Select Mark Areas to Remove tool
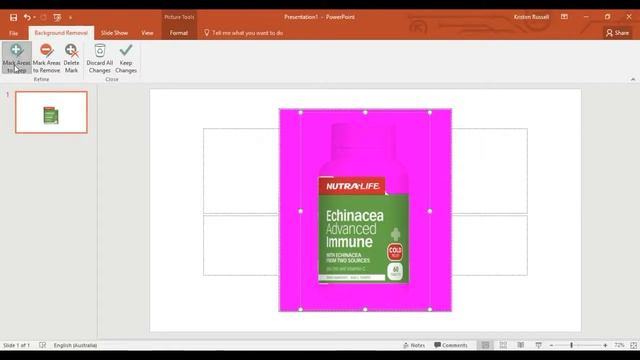Image resolution: width=640 pixels, height=360 pixels. tap(47, 58)
